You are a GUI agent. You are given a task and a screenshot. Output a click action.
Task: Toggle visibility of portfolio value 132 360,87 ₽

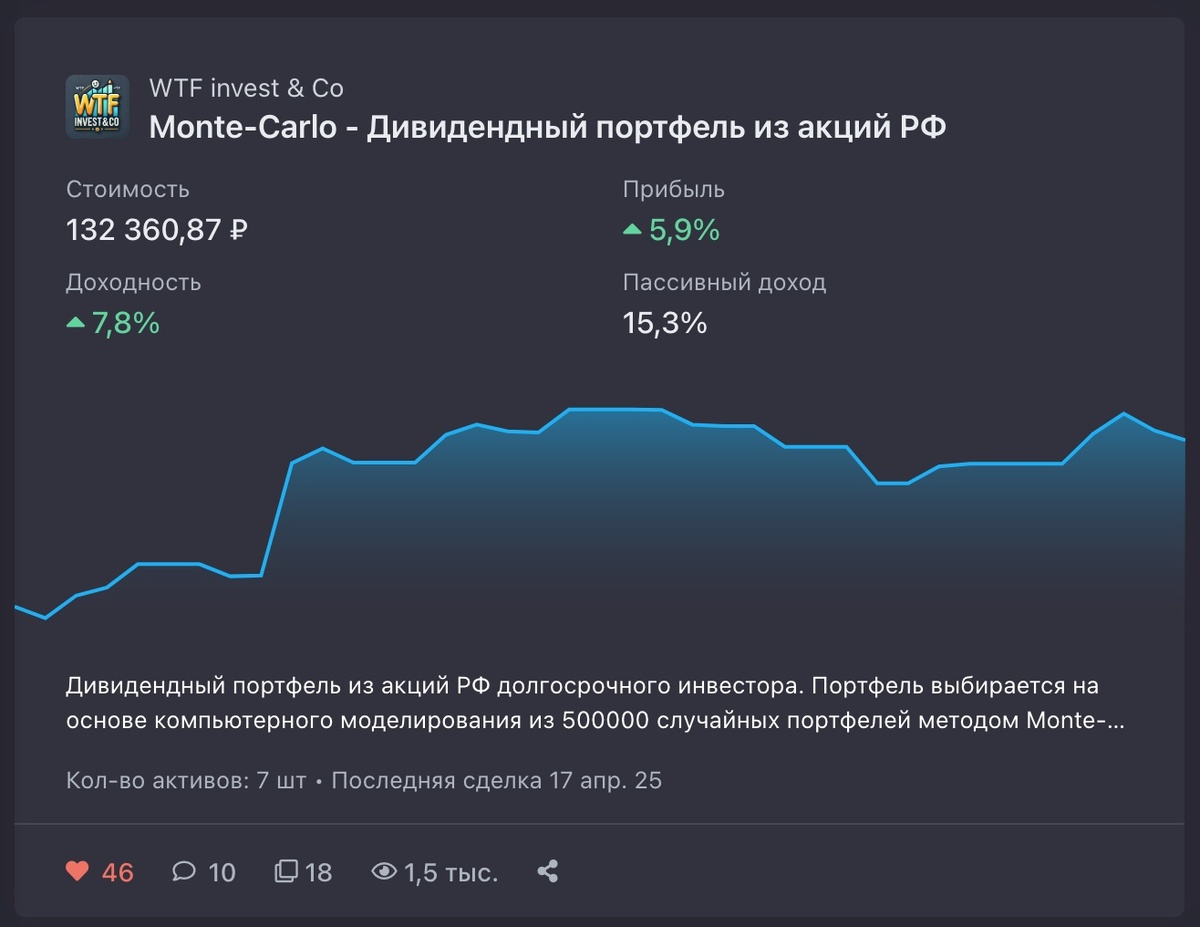click(x=156, y=230)
